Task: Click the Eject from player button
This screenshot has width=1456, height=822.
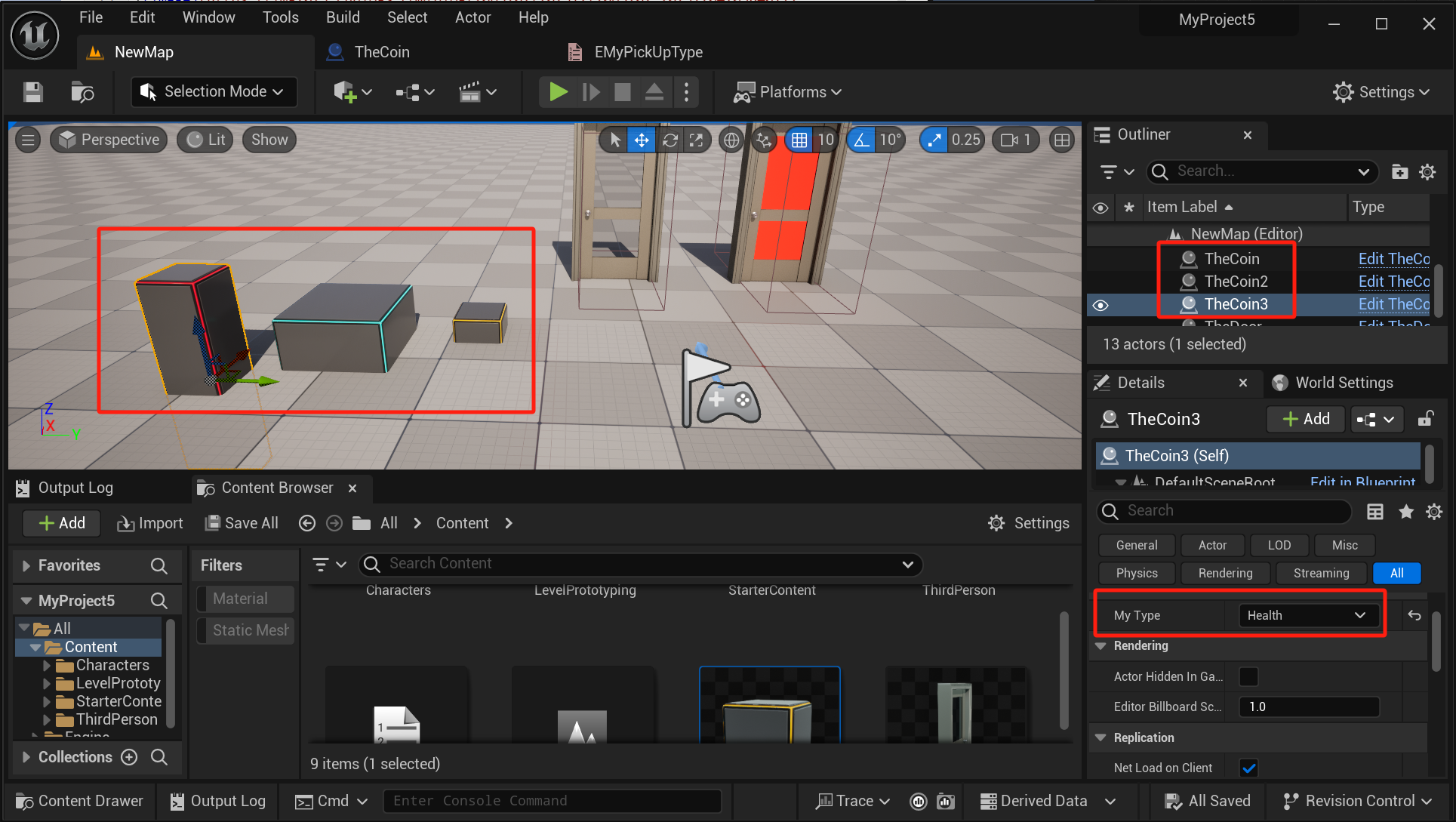Action: pyautogui.click(x=654, y=92)
